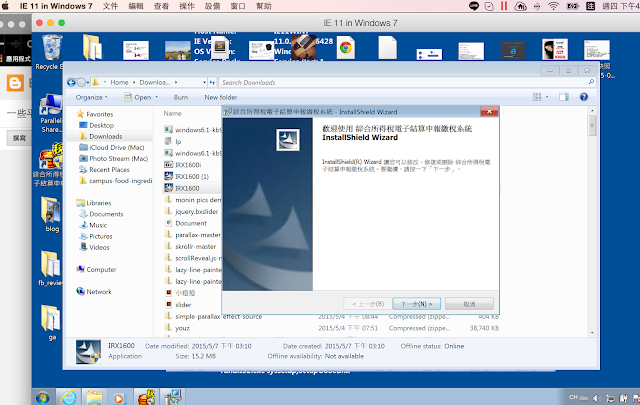Image resolution: width=640 pixels, height=405 pixels.
Task: Close the InstallShield Wizard dialog
Action: click(489, 111)
